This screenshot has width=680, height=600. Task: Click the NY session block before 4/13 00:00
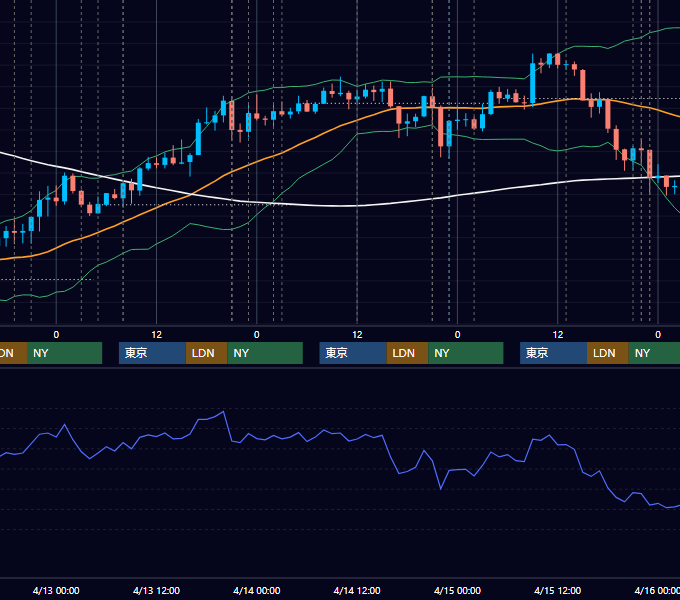tap(64, 353)
